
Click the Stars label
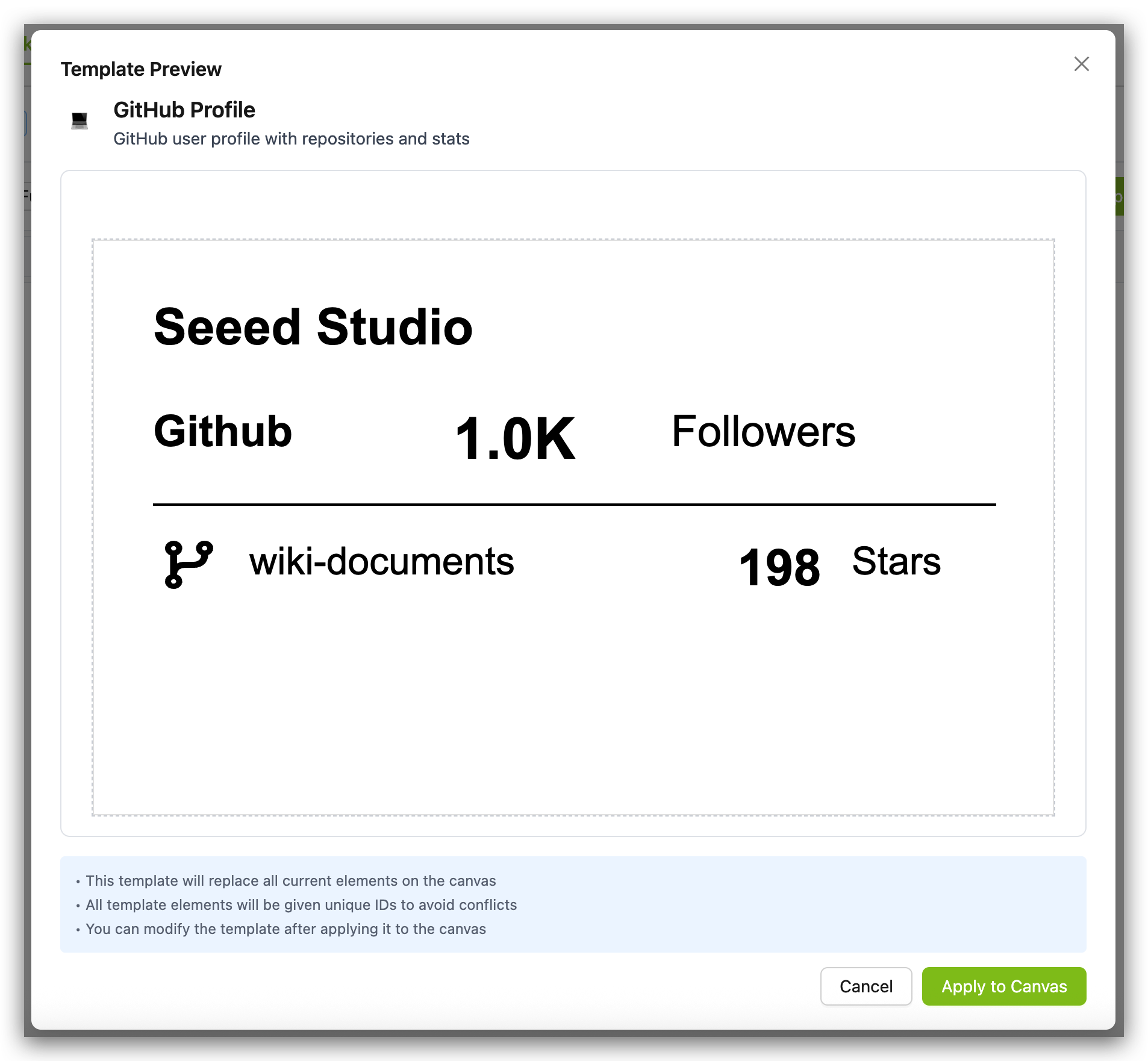(x=896, y=561)
